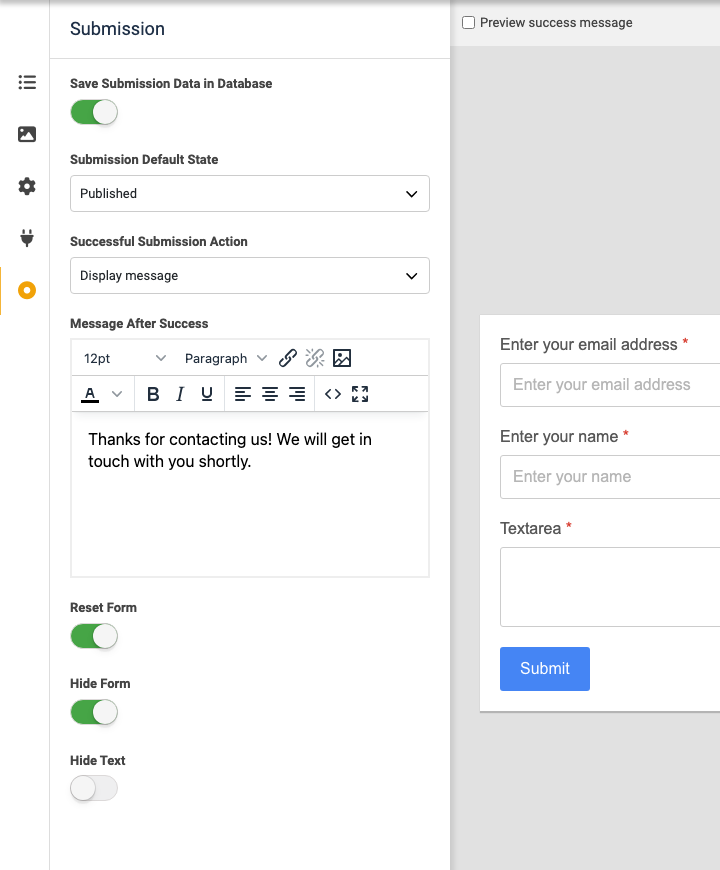Viewport: 720px width, 870px height.
Task: Enable the Hide Text switch
Action: [94, 788]
